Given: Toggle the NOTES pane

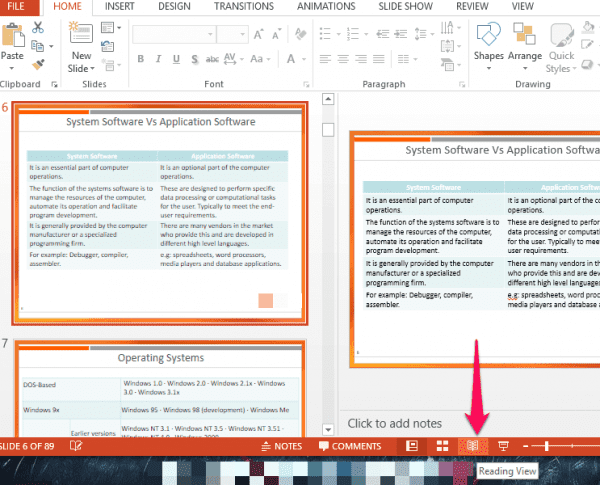Looking at the screenshot, I should point(281,446).
